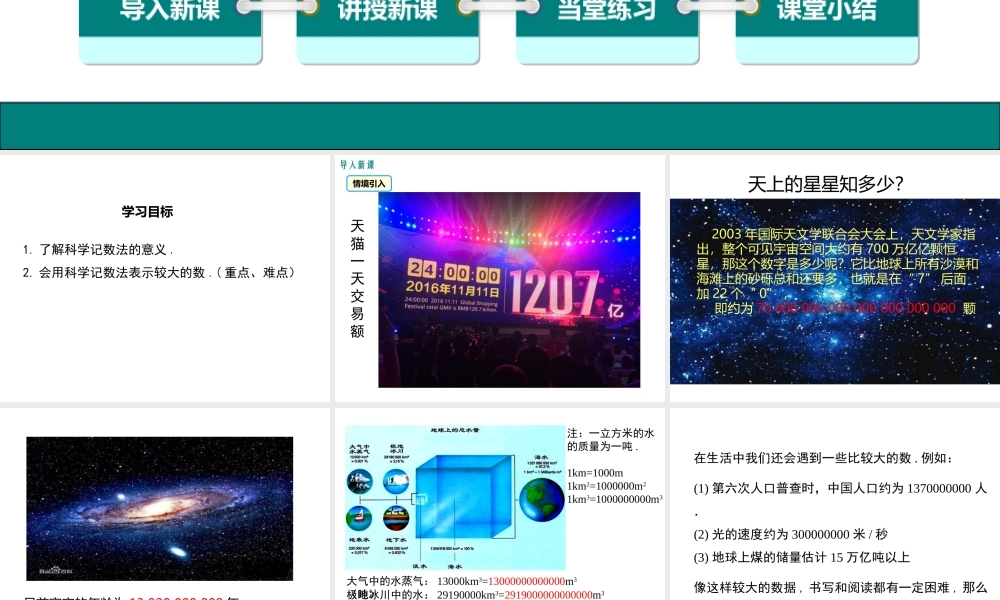1000x600 pixels.
Task: Click the 极地冰川 glacier circle icon
Action: pyautogui.click(x=396, y=481)
